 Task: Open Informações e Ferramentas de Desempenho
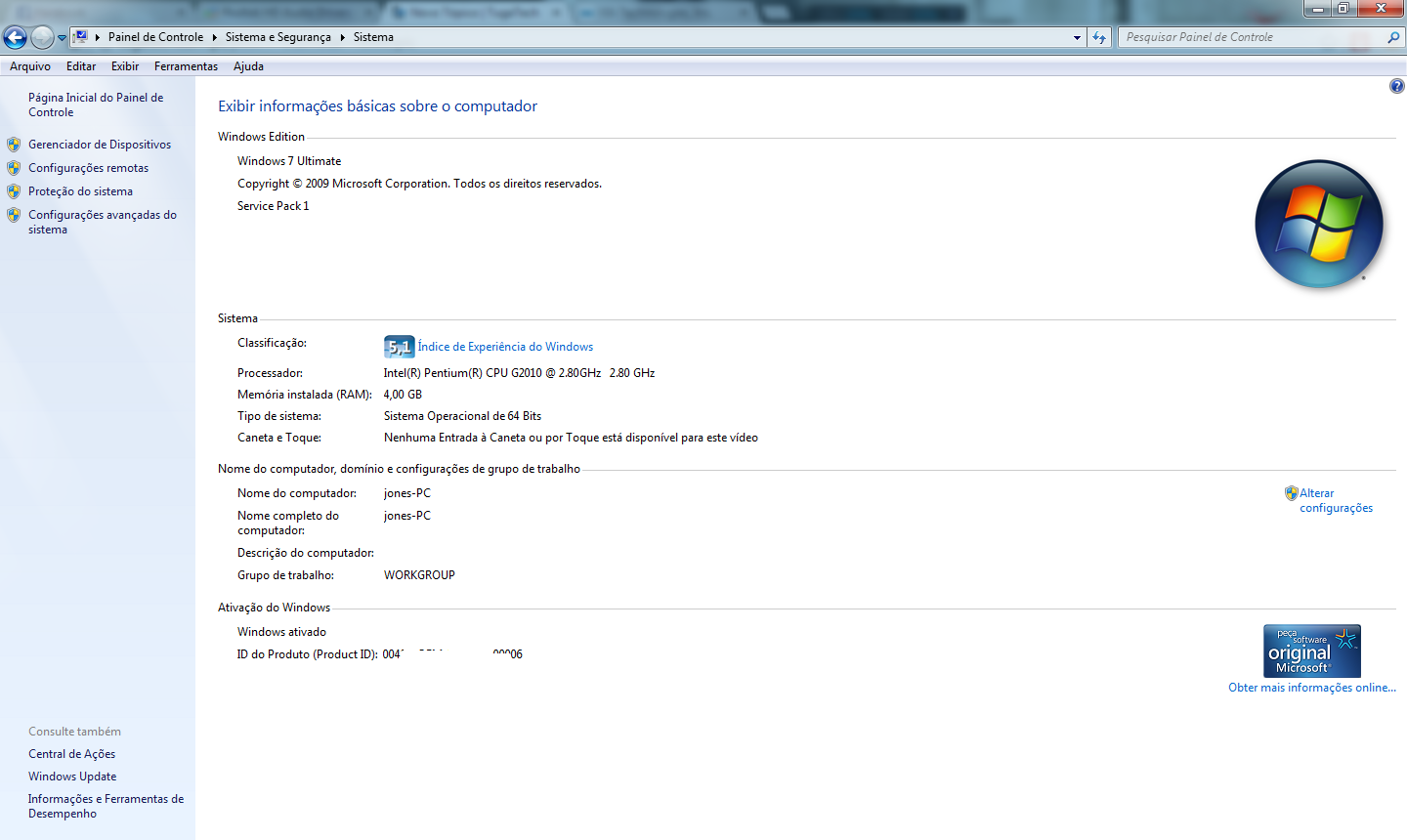coord(106,806)
